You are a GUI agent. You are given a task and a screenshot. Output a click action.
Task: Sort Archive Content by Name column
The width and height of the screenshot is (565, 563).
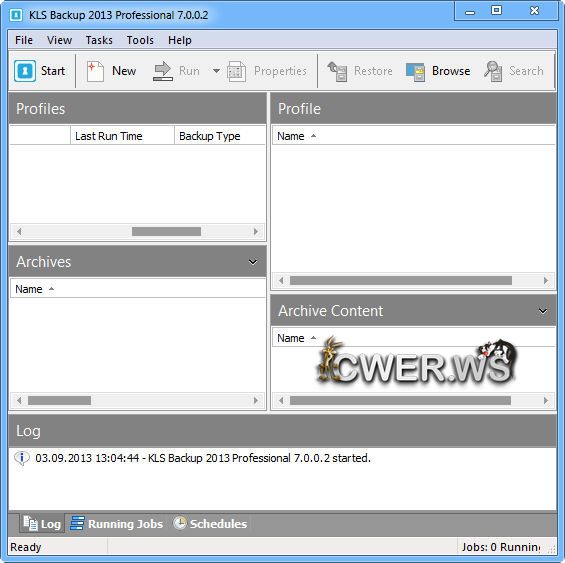pyautogui.click(x=414, y=338)
